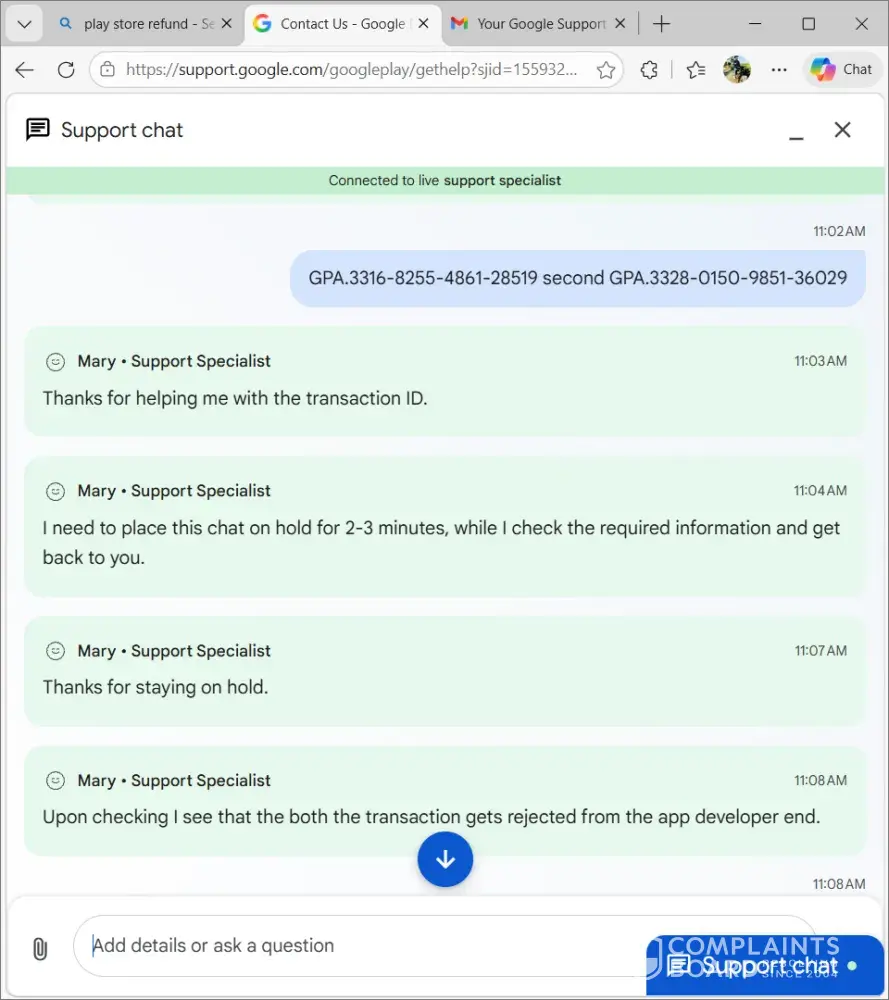The height and width of the screenshot is (1000, 889).
Task: Open the browser Extensions puzzle icon
Action: [x=649, y=69]
